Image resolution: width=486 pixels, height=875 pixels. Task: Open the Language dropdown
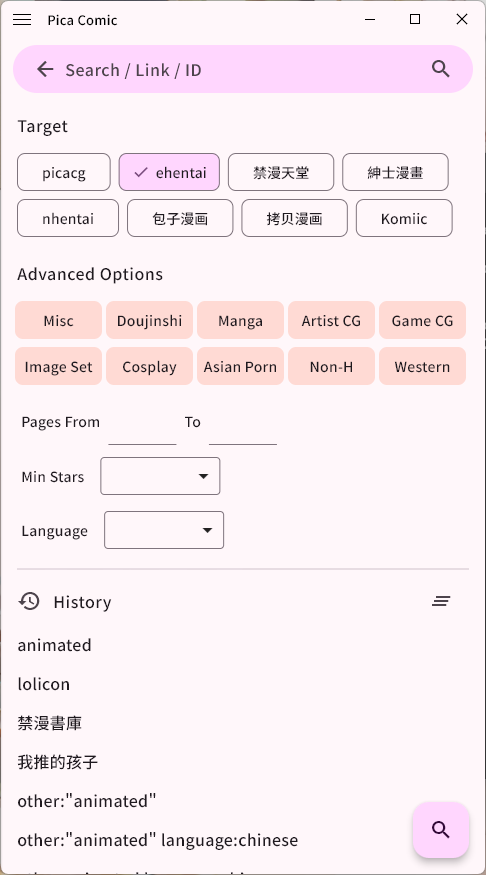[164, 530]
